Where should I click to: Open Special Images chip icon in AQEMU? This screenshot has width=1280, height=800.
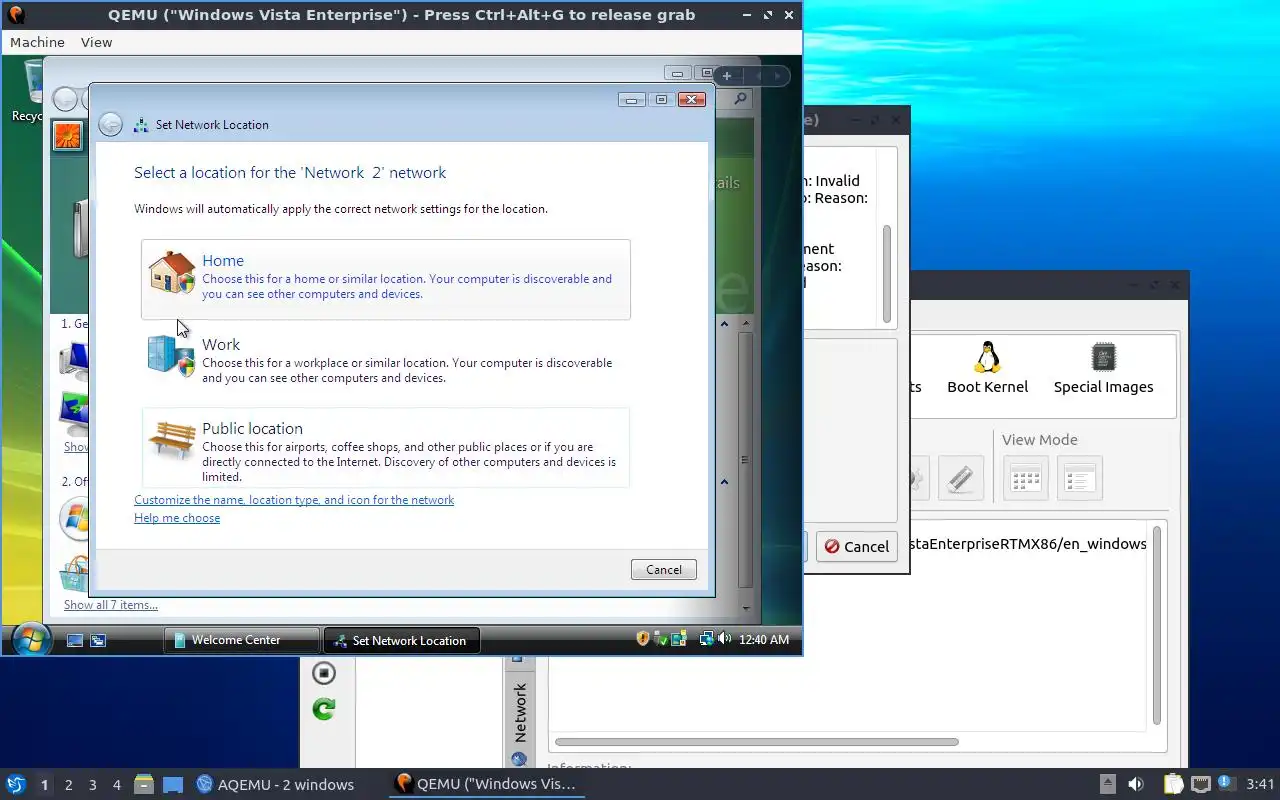pos(1104,357)
